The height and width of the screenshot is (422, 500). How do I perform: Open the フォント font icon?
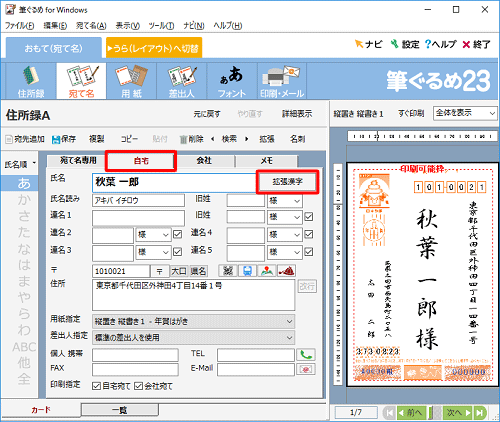coord(232,81)
